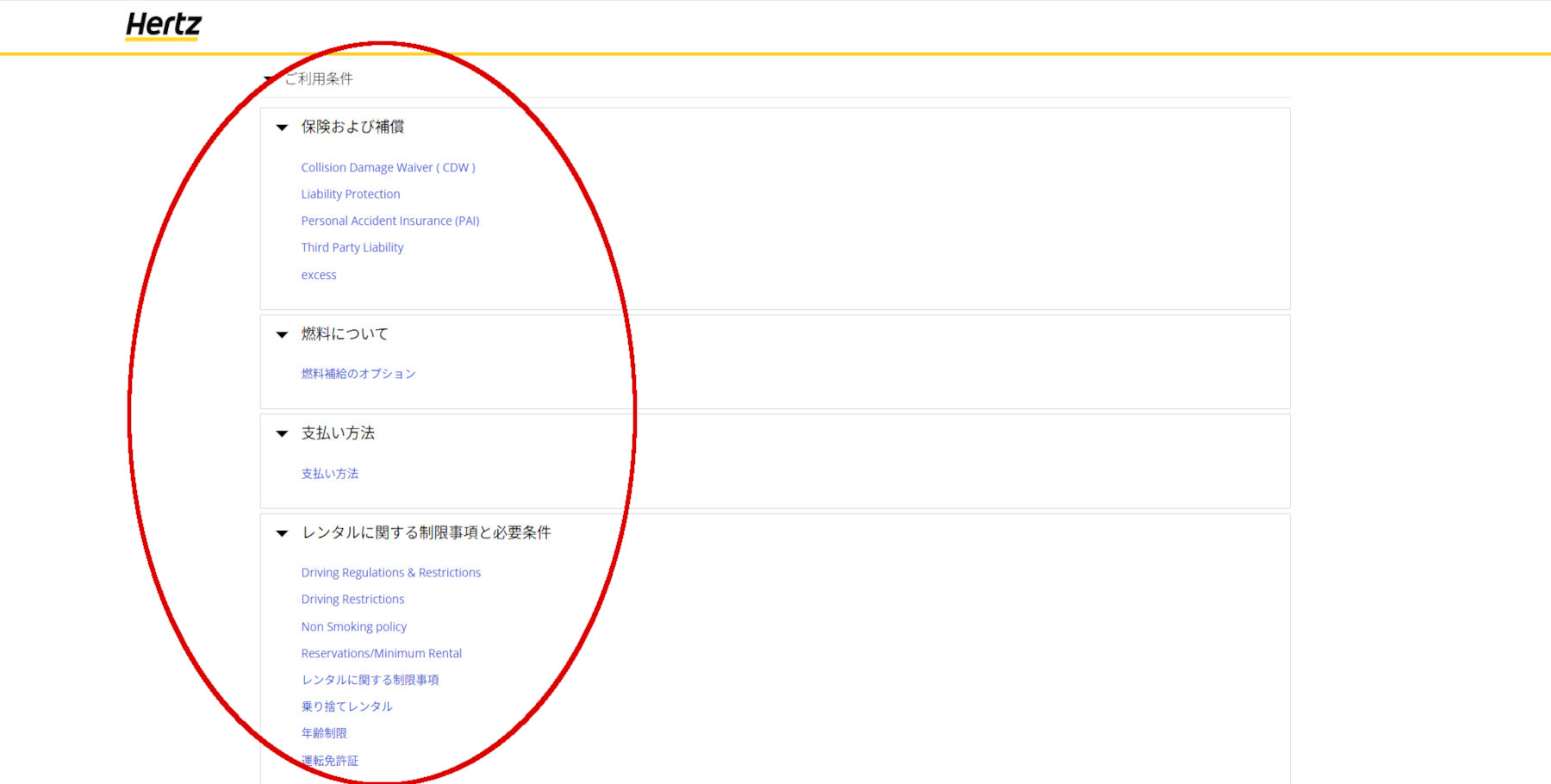Open Driving Regulations & Restrictions link
Viewport: 1551px width, 784px height.
tap(390, 573)
